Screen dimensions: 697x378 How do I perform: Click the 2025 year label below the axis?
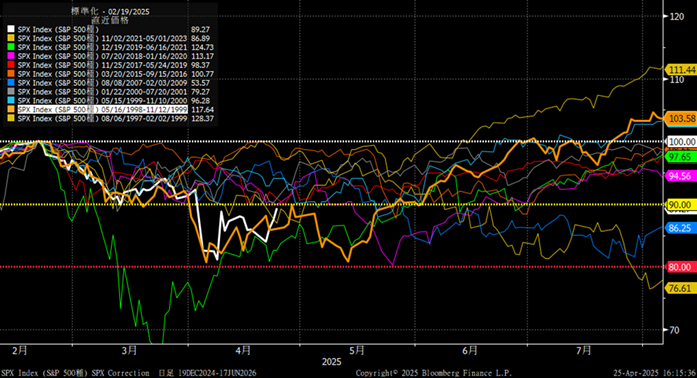tap(332, 362)
